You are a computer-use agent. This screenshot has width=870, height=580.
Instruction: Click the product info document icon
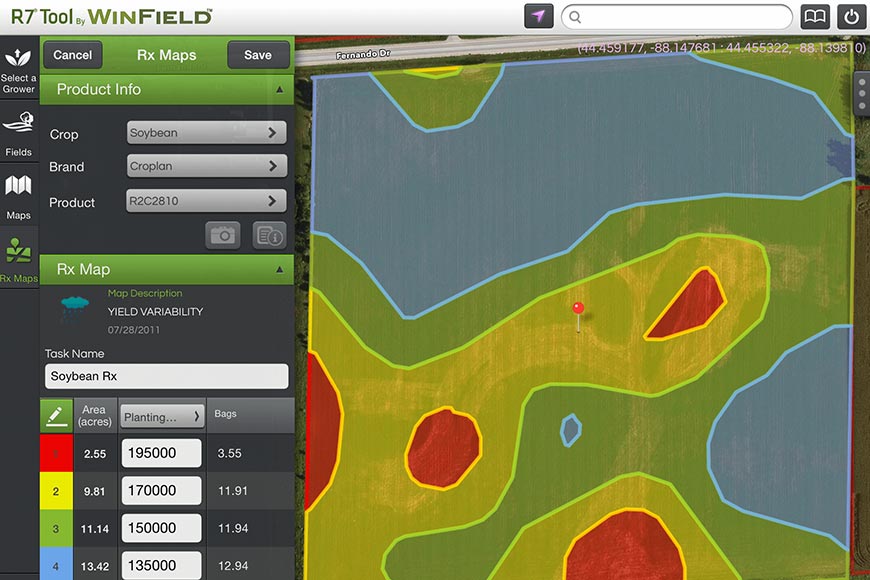(270, 235)
